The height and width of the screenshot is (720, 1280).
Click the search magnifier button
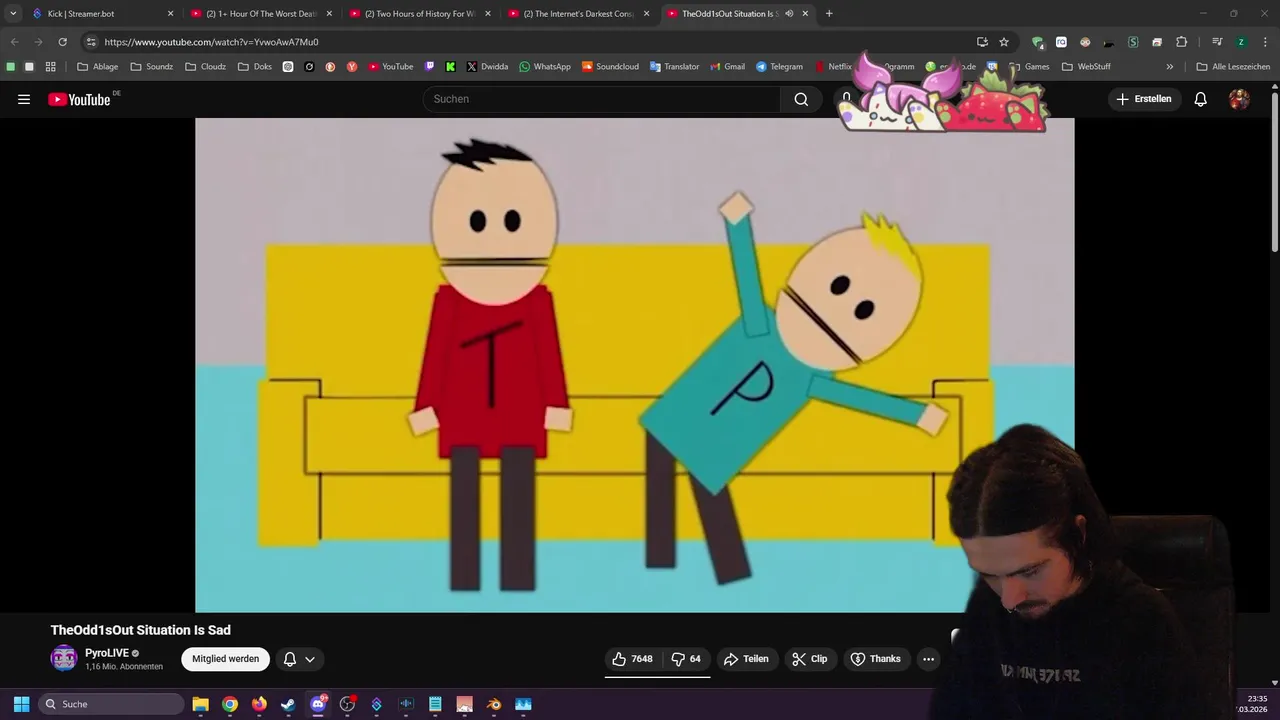click(801, 99)
